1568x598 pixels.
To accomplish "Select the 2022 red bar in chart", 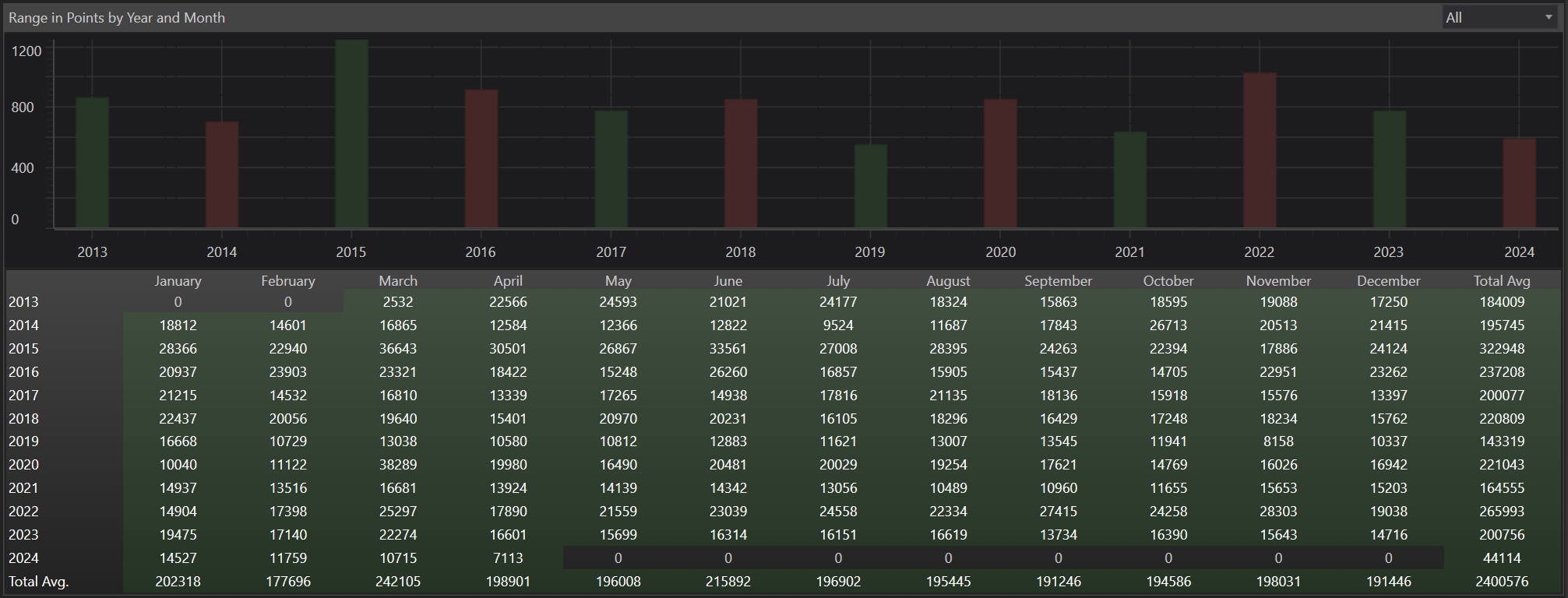I will coord(1260,150).
